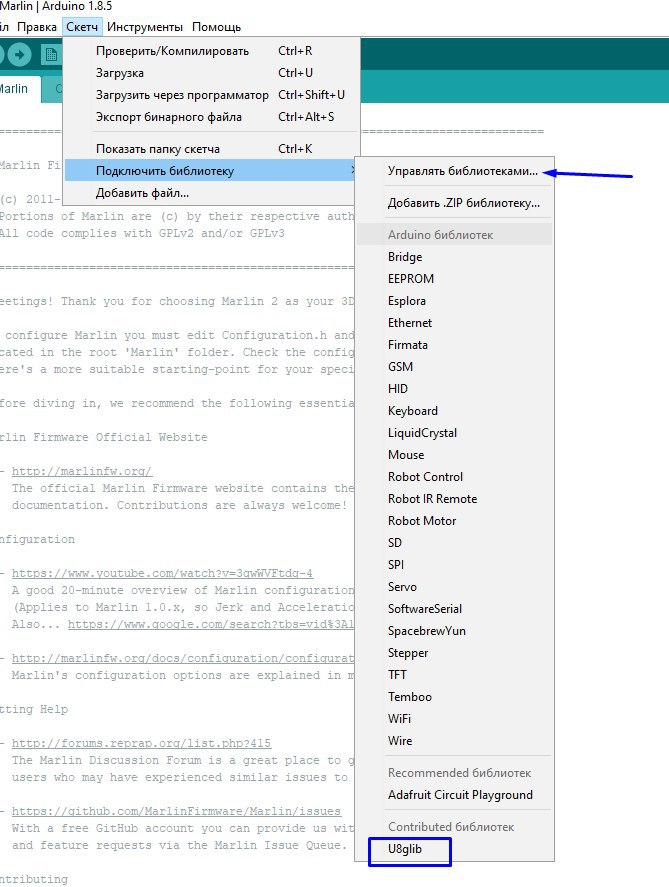Include the LiquidCrystal library

tap(455, 433)
